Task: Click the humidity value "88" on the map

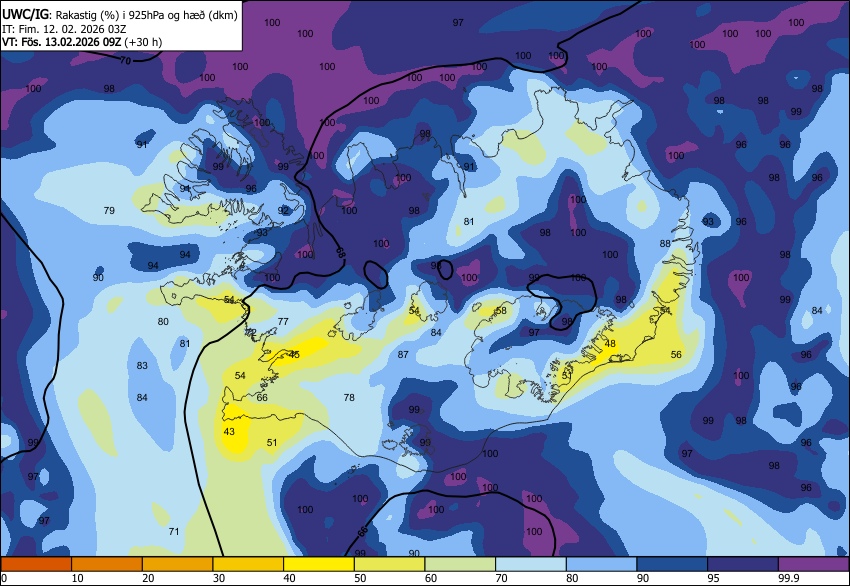Action: pos(665,244)
